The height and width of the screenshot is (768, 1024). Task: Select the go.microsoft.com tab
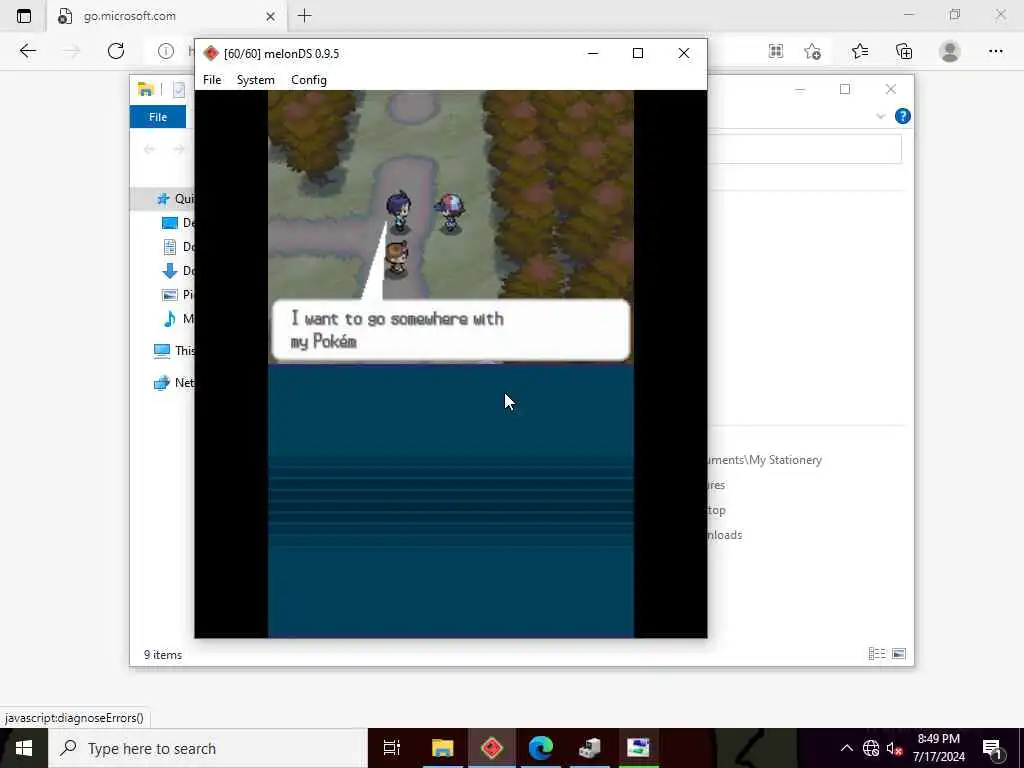pos(167,16)
